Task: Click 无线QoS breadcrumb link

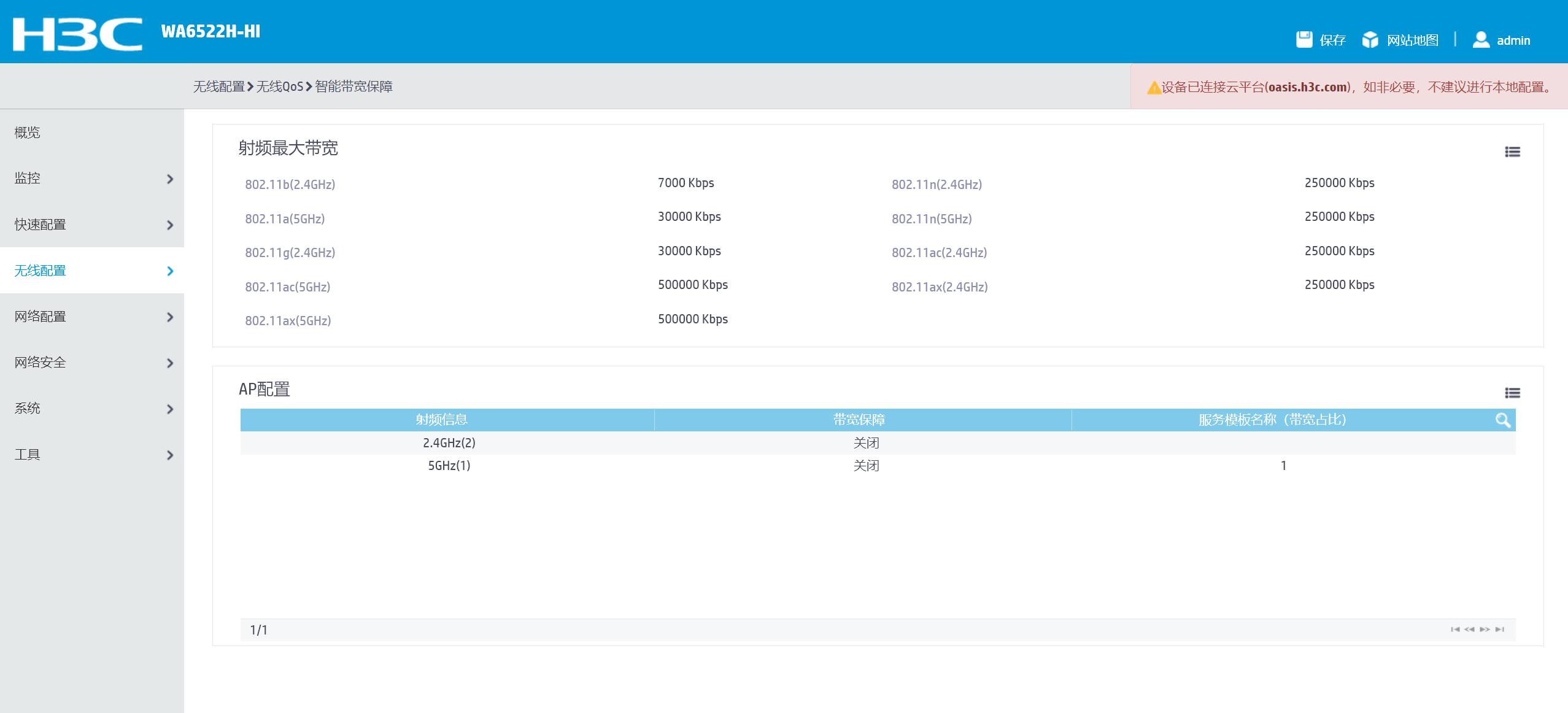Action: [x=279, y=87]
